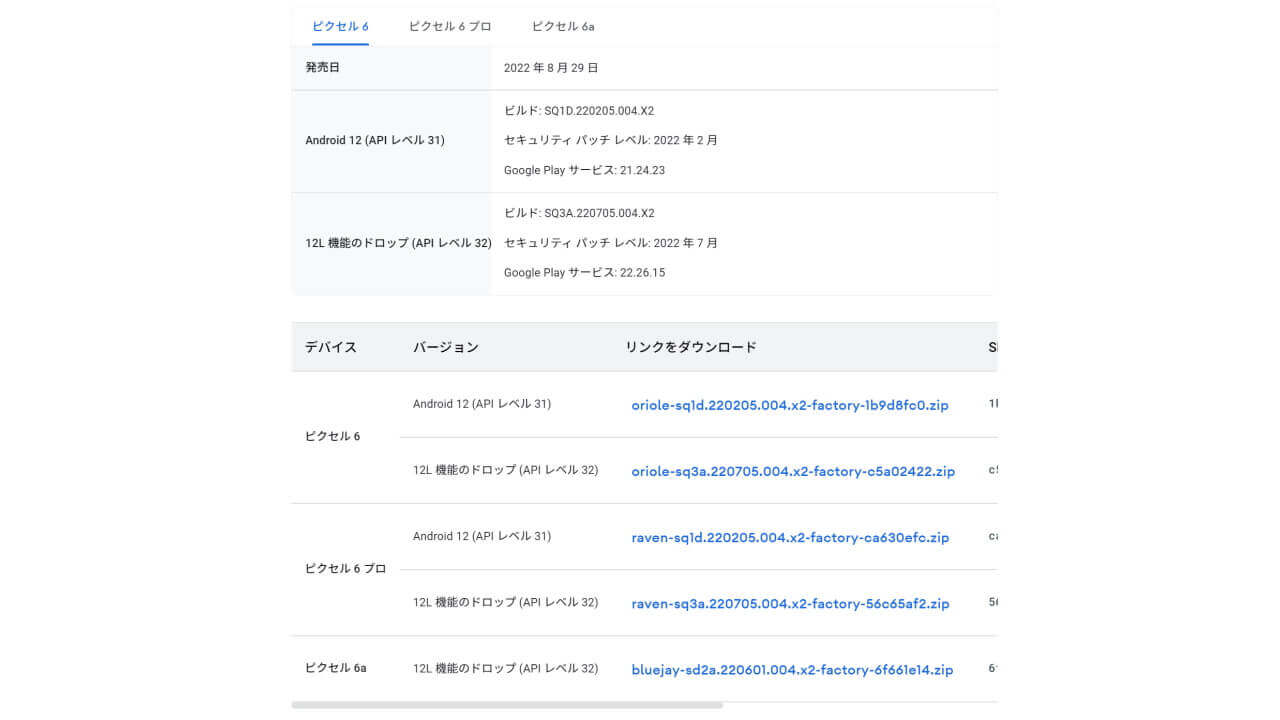
Task: Open the oriole-sq3a.220705.004.x2 factory zip link
Action: tap(793, 471)
